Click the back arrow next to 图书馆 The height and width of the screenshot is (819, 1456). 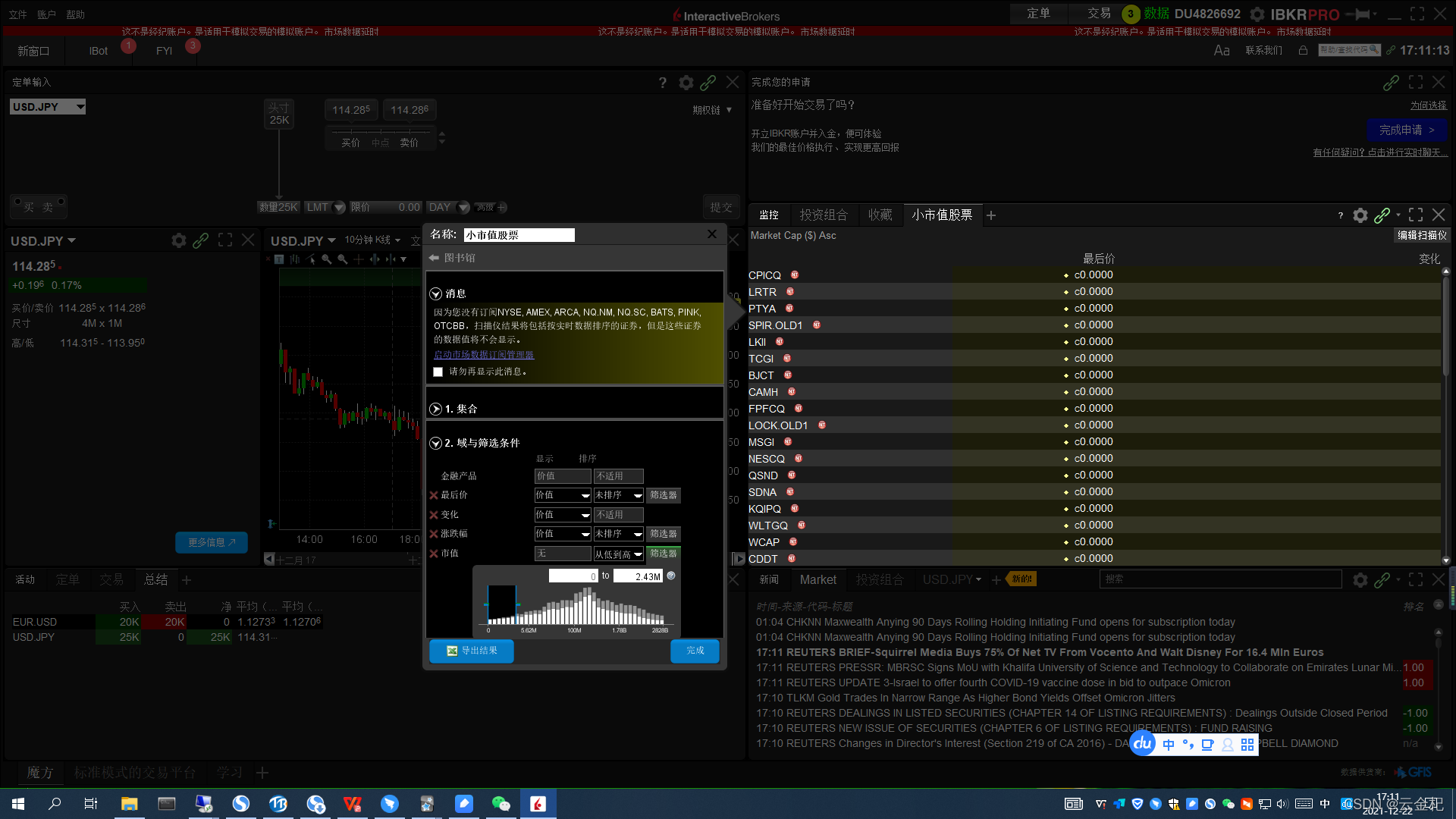(435, 258)
